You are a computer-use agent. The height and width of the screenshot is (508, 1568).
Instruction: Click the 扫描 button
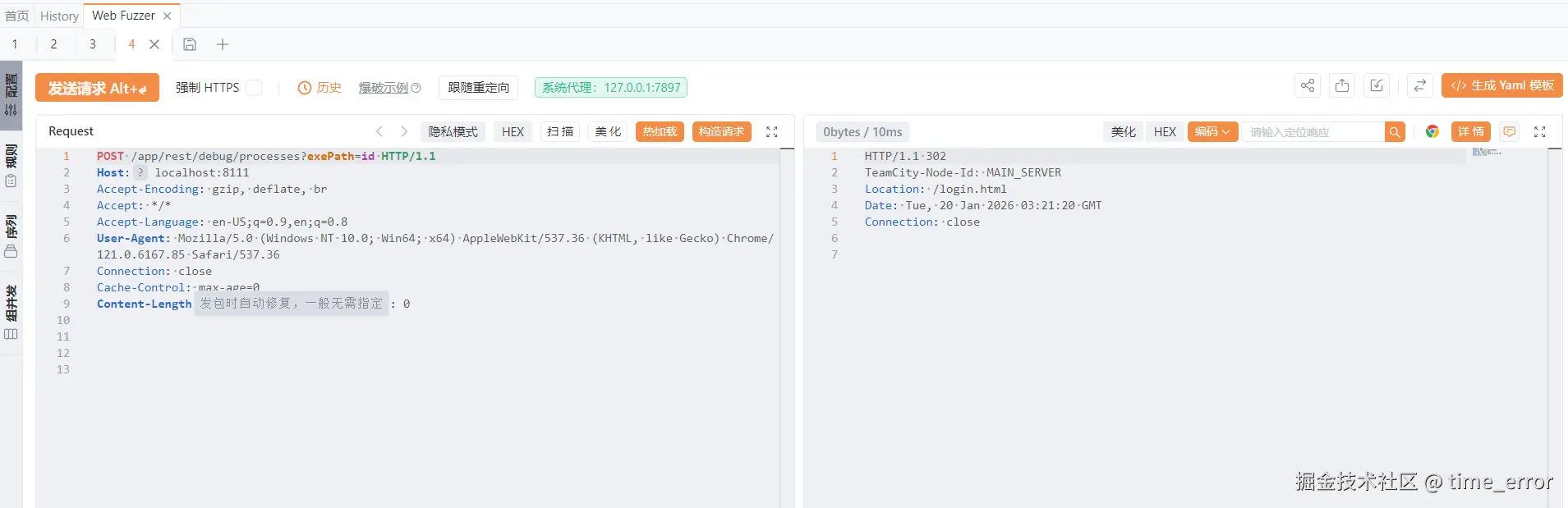pyautogui.click(x=560, y=131)
